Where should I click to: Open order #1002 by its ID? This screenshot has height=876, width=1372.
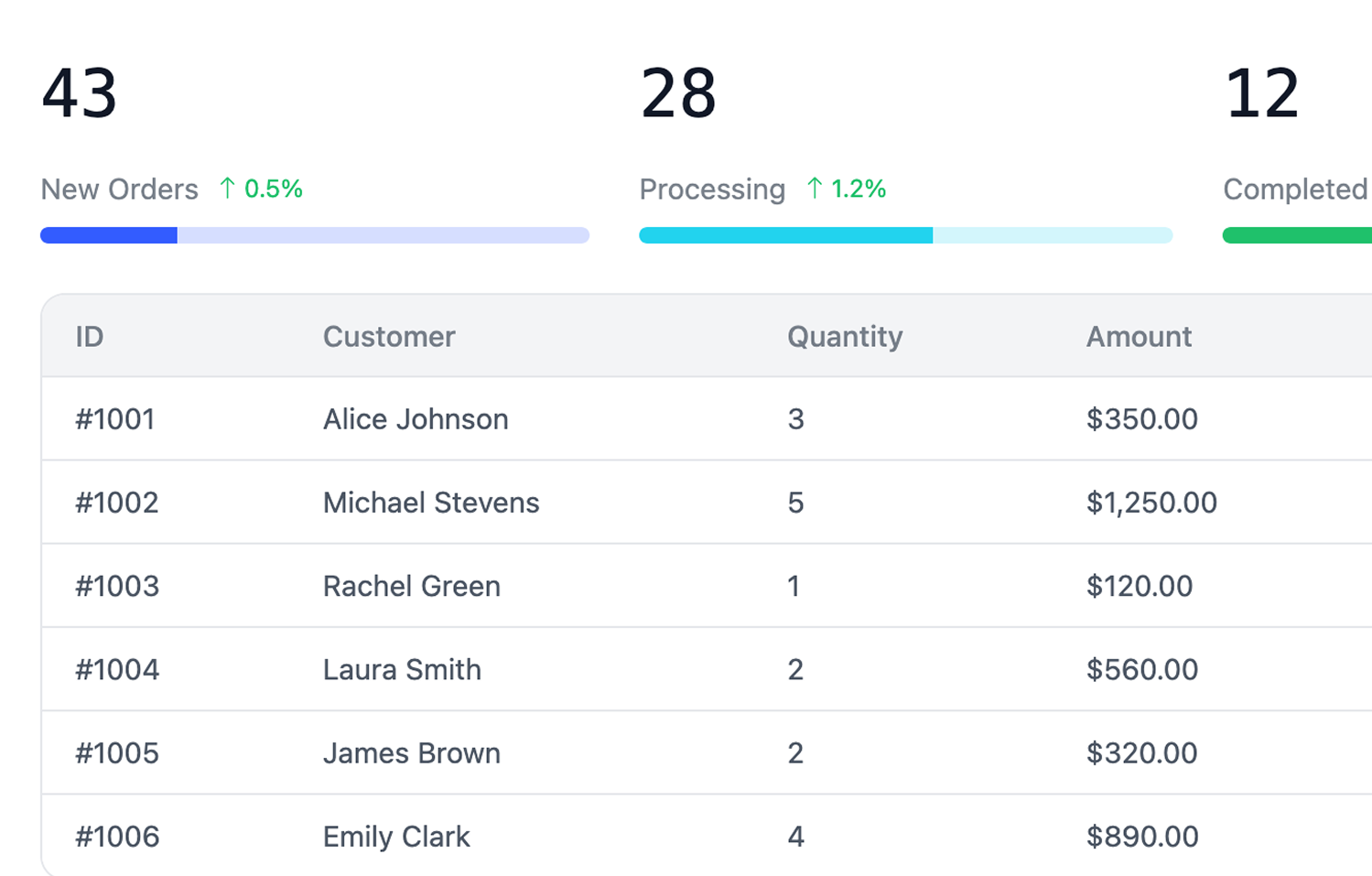coord(117,503)
